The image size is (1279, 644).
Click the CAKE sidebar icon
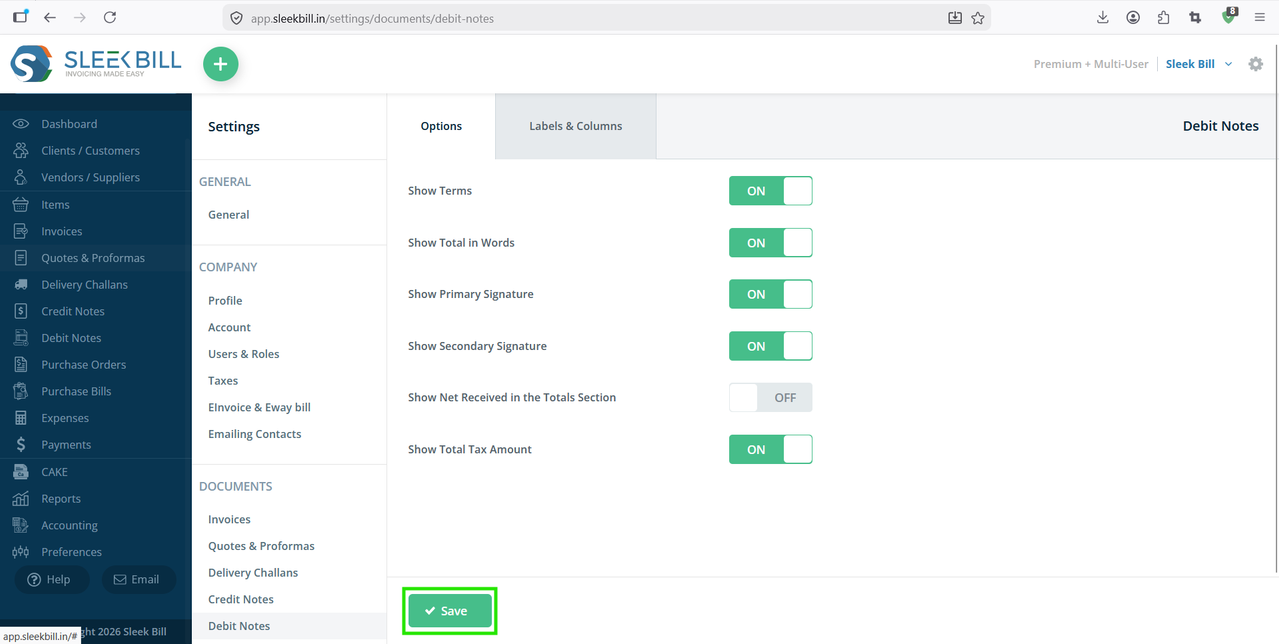(21, 472)
